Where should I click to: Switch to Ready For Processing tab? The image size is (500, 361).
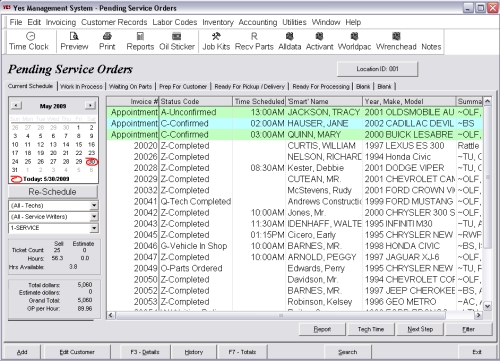point(321,87)
